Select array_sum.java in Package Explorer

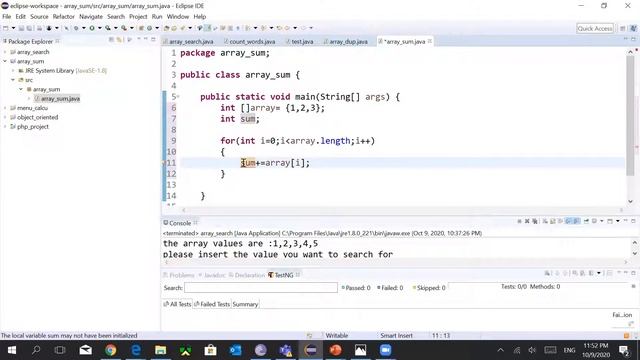(x=57, y=98)
